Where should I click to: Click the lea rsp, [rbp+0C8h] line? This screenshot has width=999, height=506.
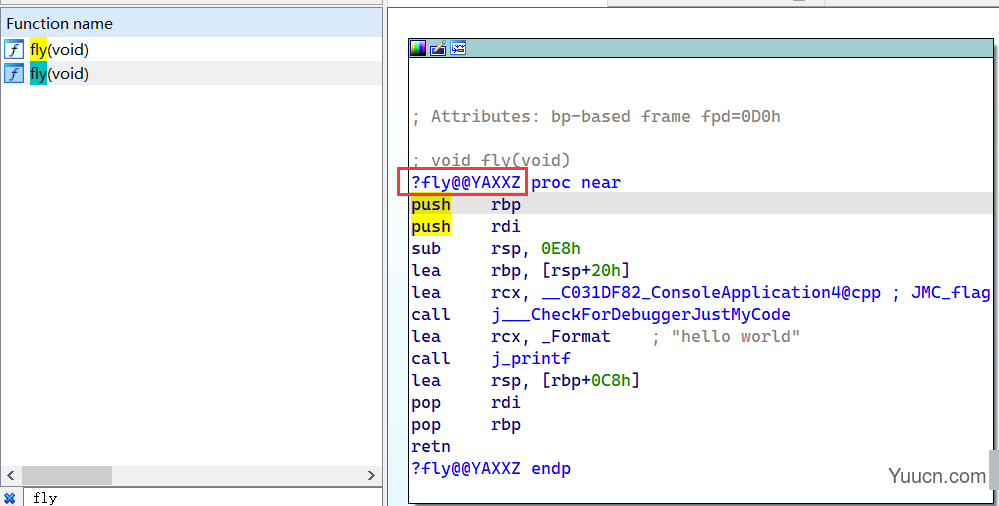pos(526,380)
